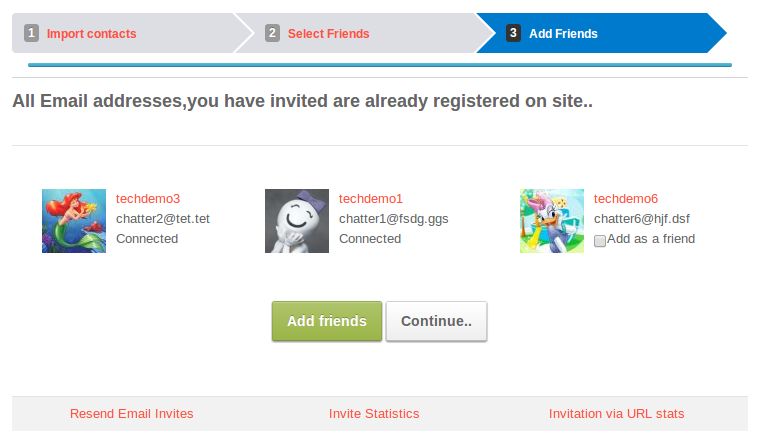Click the techdemo1 smiling figure avatar
The height and width of the screenshot is (444, 758).
pyautogui.click(x=297, y=221)
